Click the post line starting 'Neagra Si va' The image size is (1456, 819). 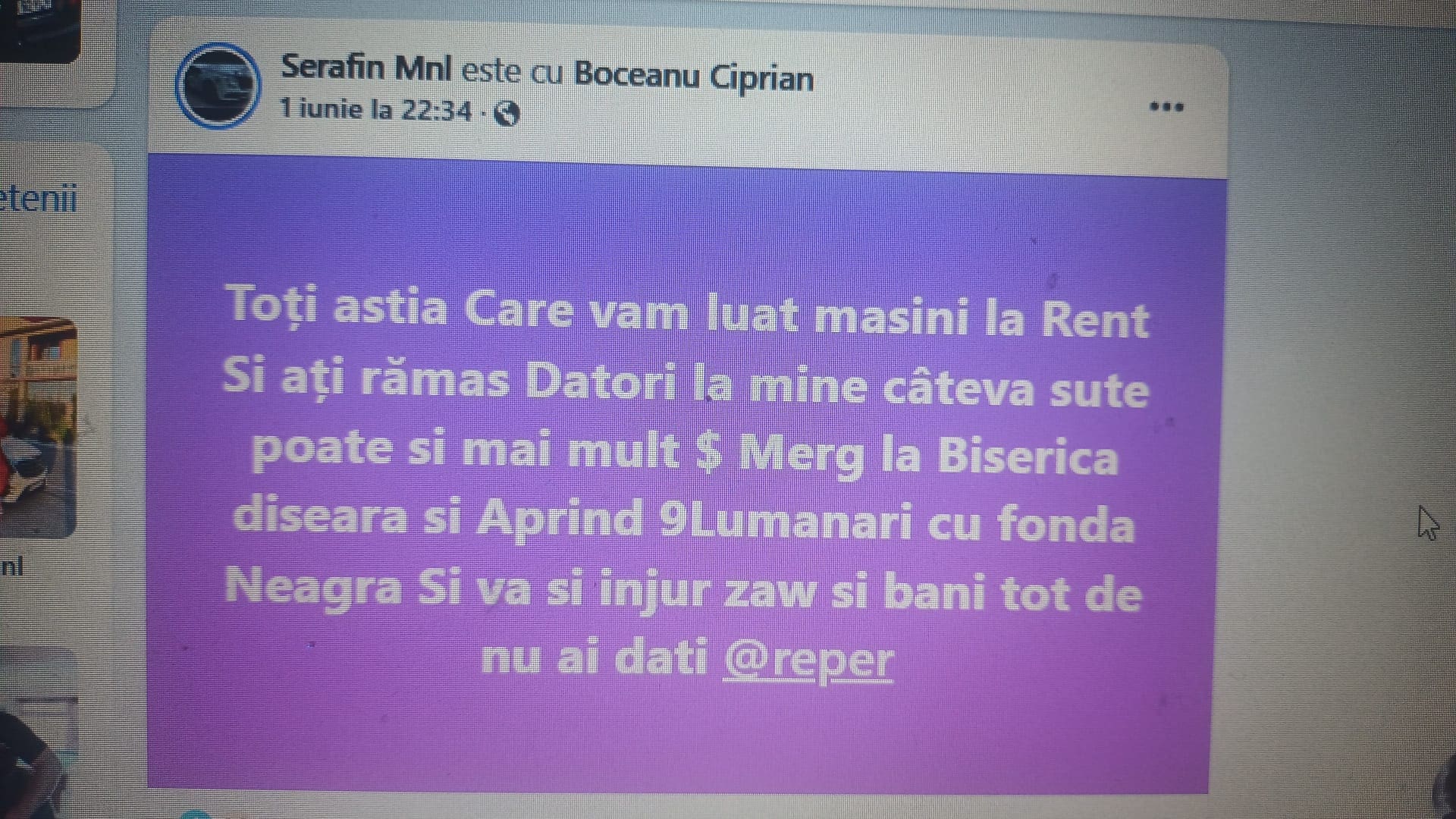682,590
